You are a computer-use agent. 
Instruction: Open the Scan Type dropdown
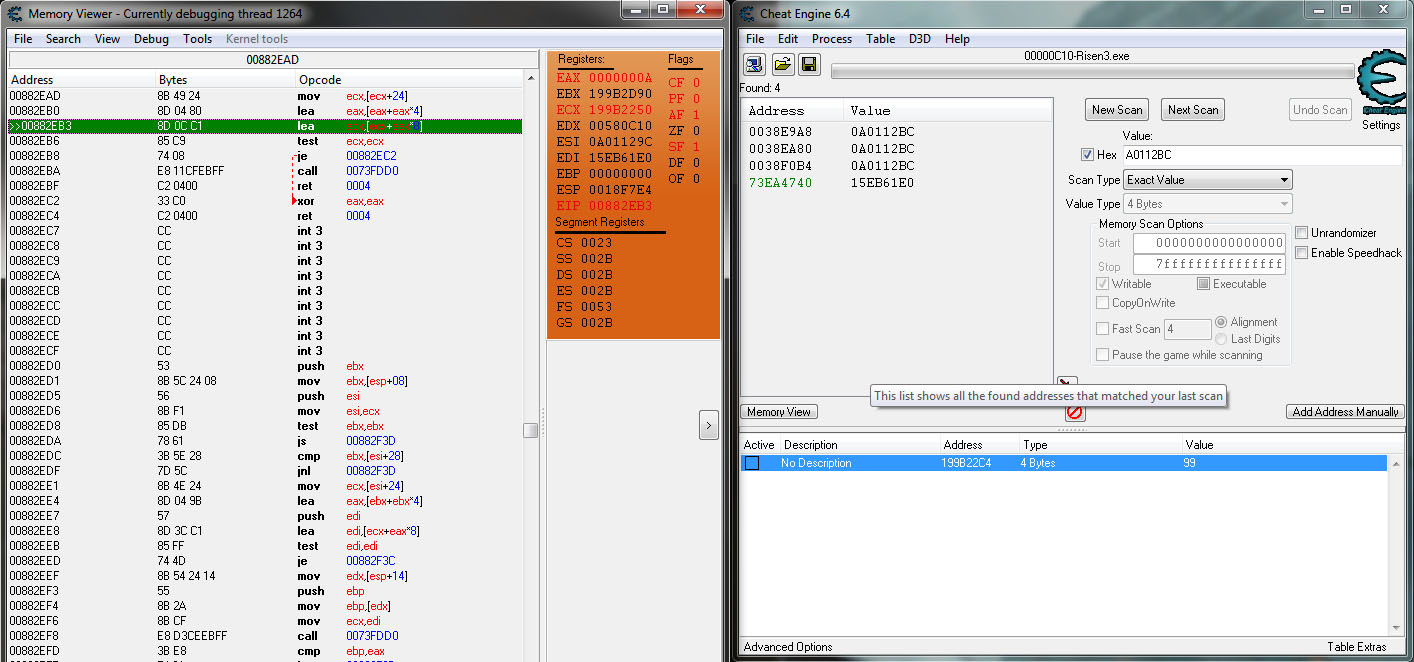coord(1207,180)
